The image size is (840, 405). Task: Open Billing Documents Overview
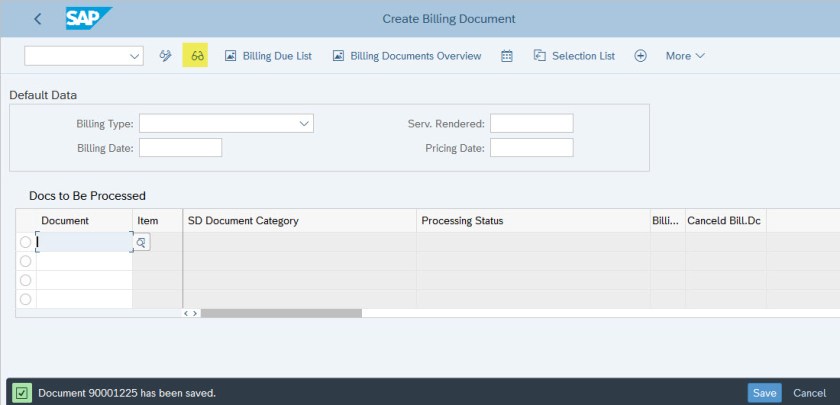pos(407,55)
